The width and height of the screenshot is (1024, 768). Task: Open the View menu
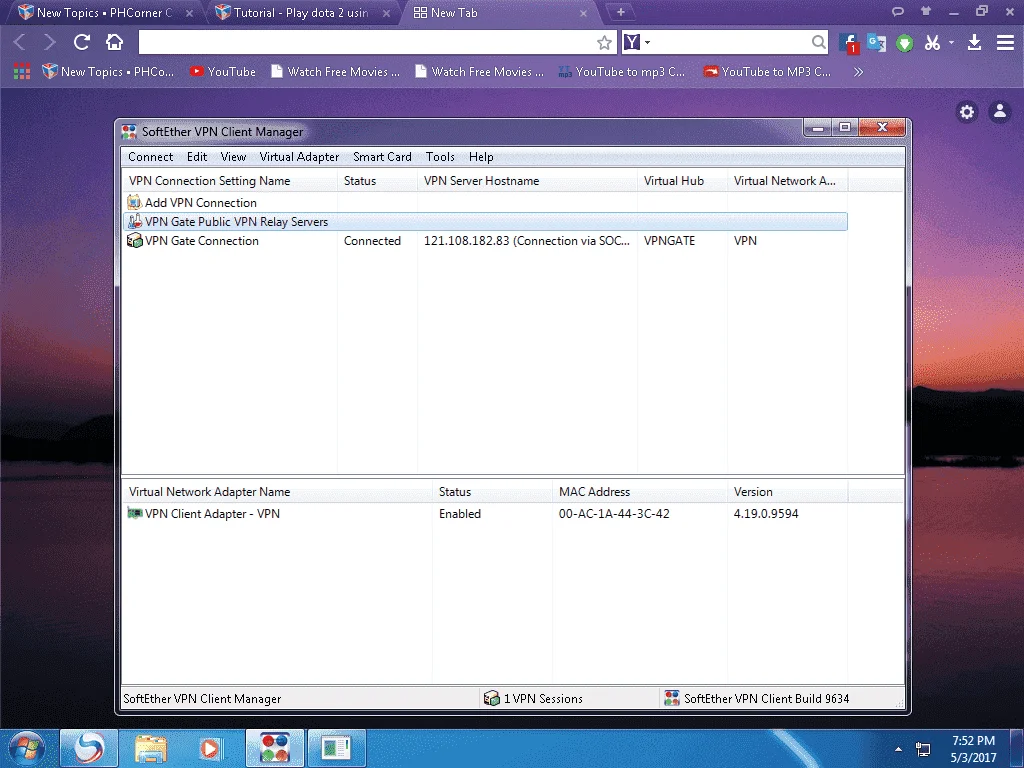click(233, 157)
